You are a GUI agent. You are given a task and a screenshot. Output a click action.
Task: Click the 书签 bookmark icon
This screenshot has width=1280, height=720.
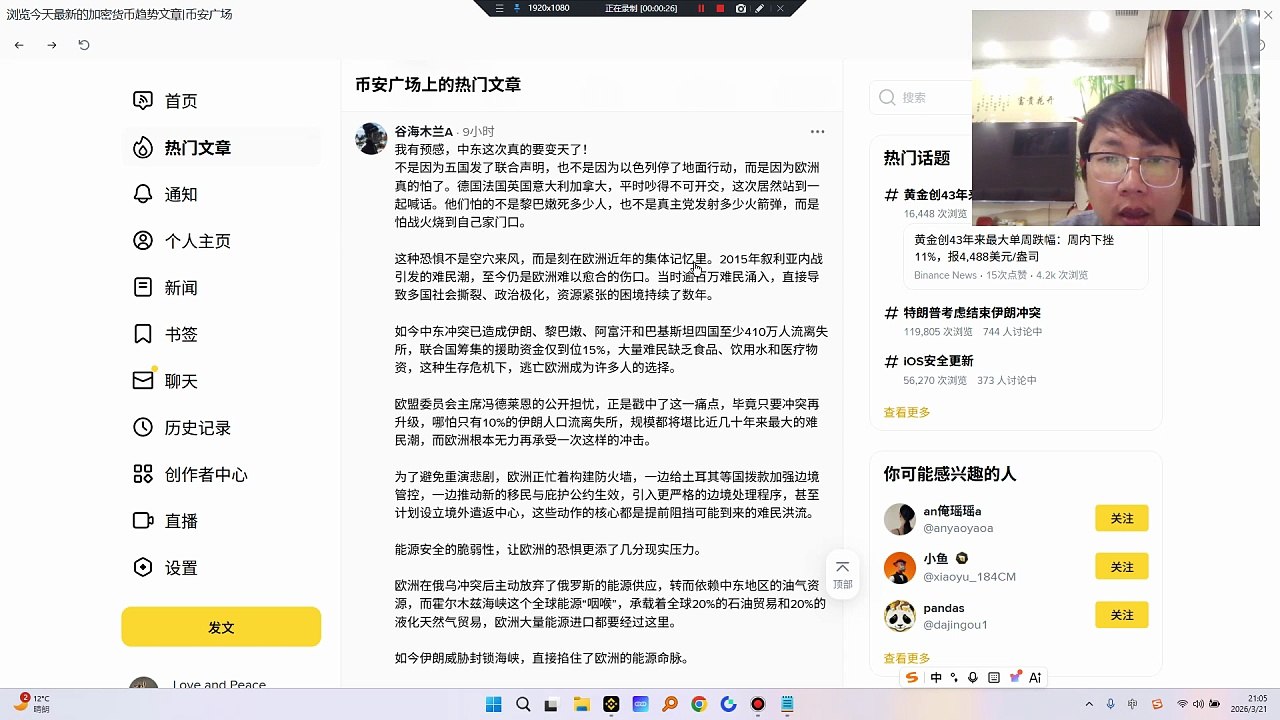pyautogui.click(x=143, y=334)
